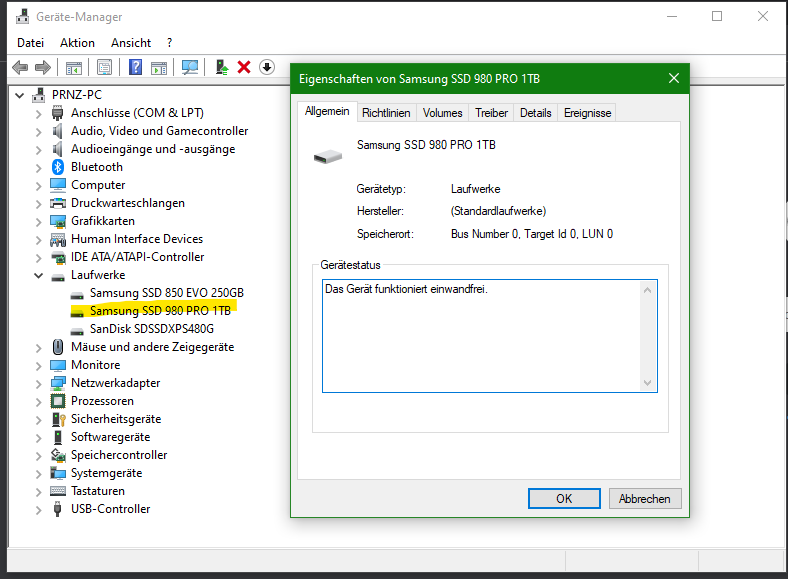Click the Prozessoren chip icon
This screenshot has height=579, width=788.
click(58, 401)
